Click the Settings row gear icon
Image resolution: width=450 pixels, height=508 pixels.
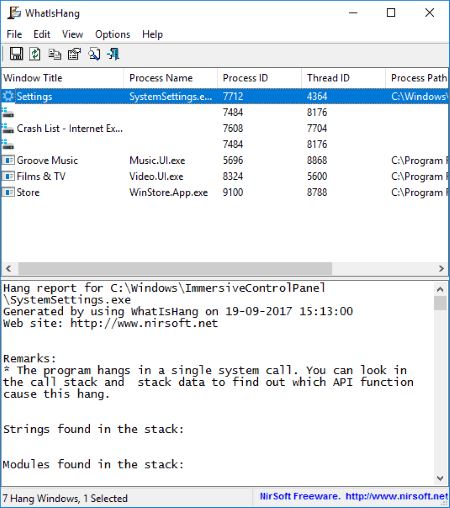8,96
